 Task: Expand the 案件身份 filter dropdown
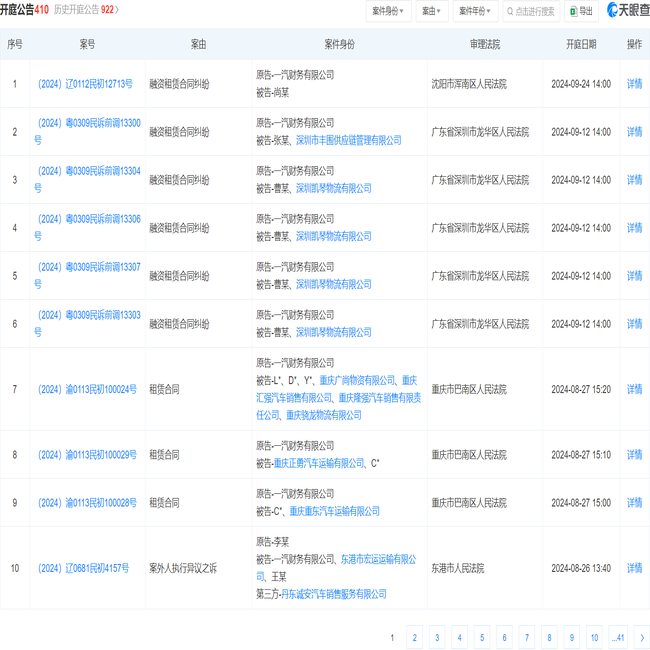[x=389, y=11]
